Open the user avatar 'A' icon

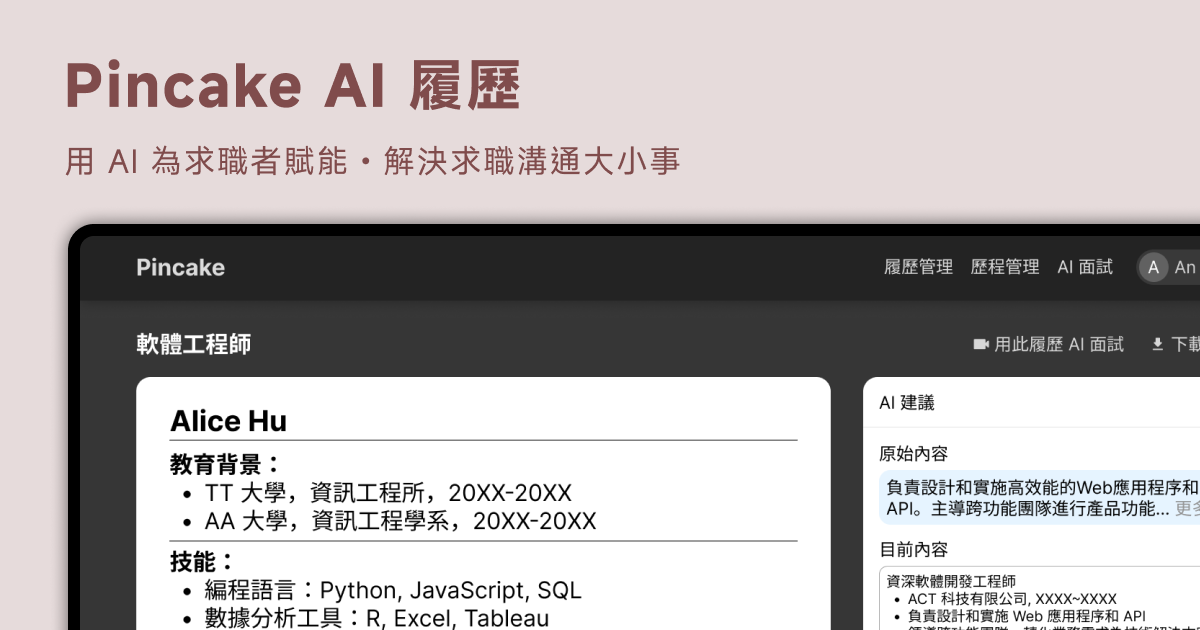1154,267
